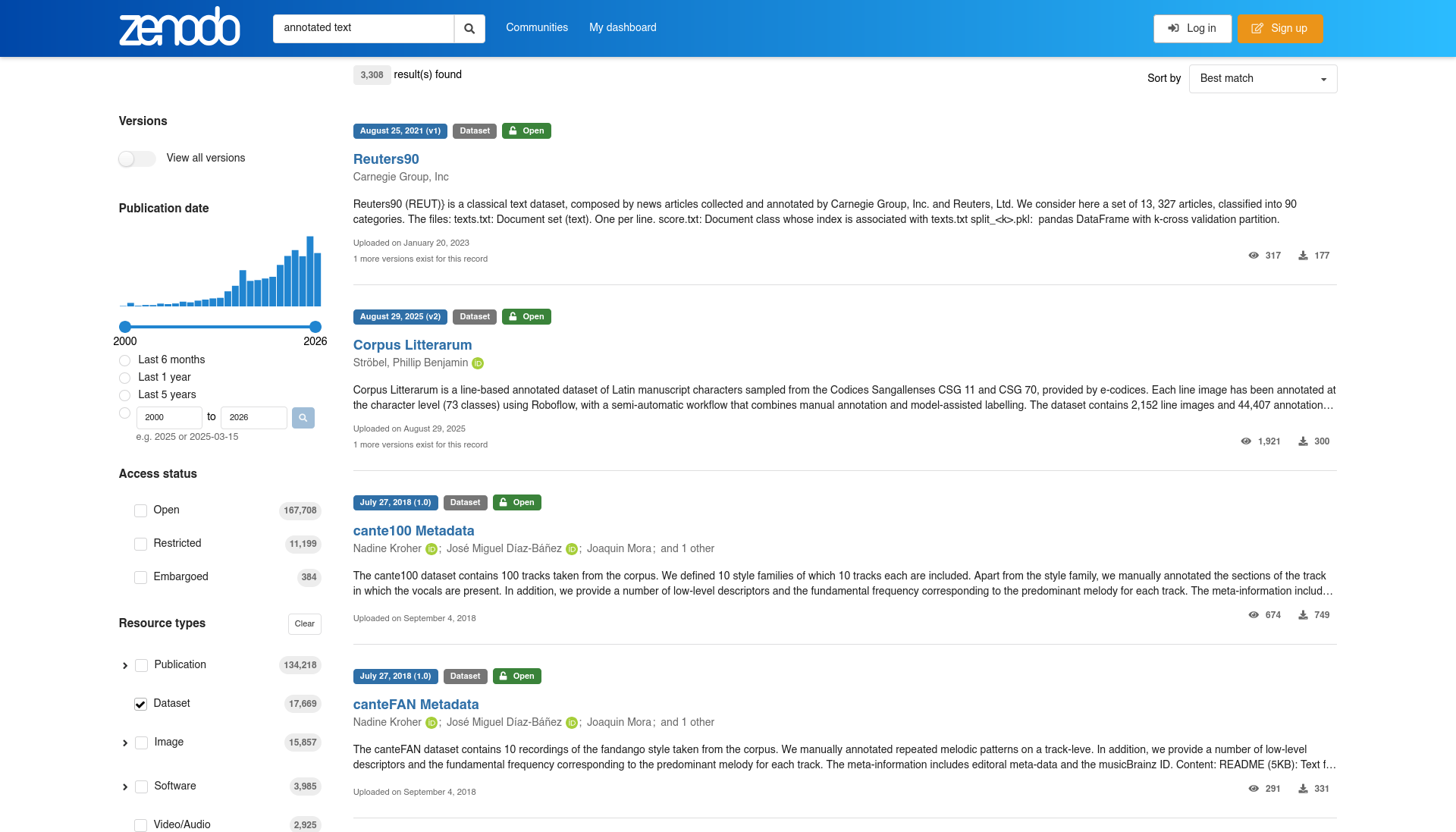Apply the custom date range search button

pyautogui.click(x=303, y=418)
